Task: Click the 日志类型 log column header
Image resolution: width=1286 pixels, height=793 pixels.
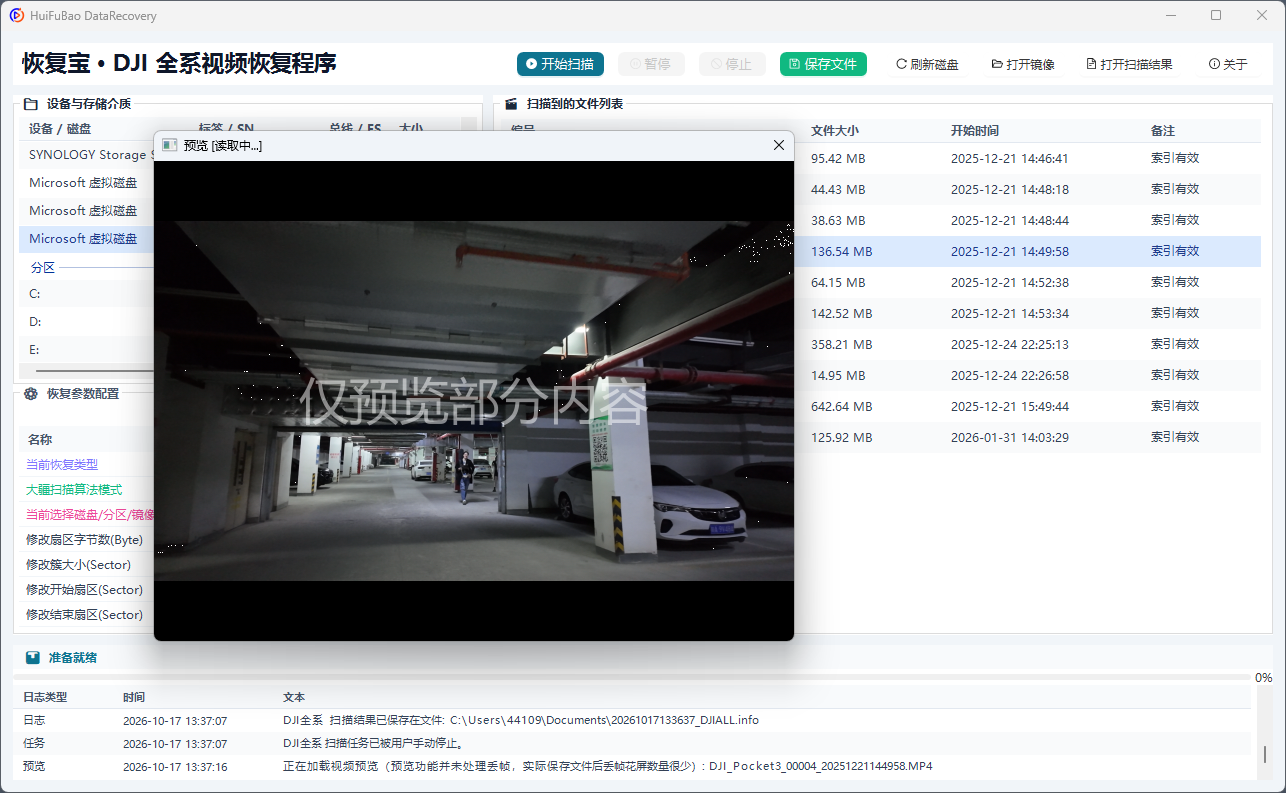Action: click(x=45, y=697)
